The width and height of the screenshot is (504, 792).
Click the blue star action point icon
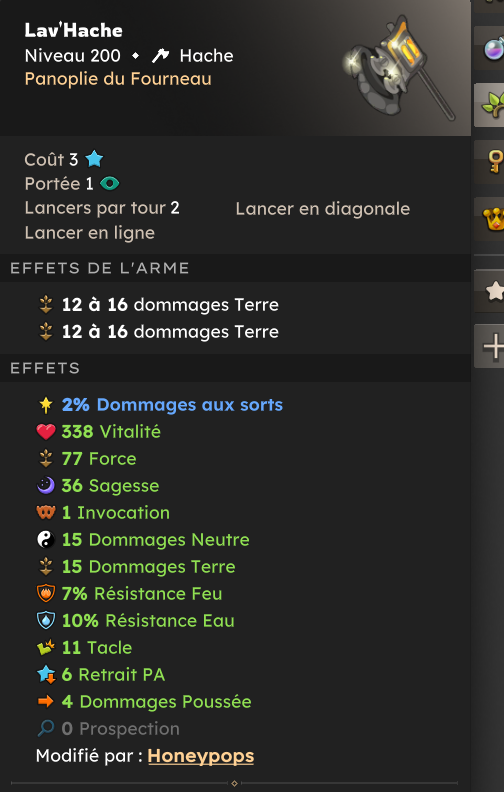pos(94,159)
